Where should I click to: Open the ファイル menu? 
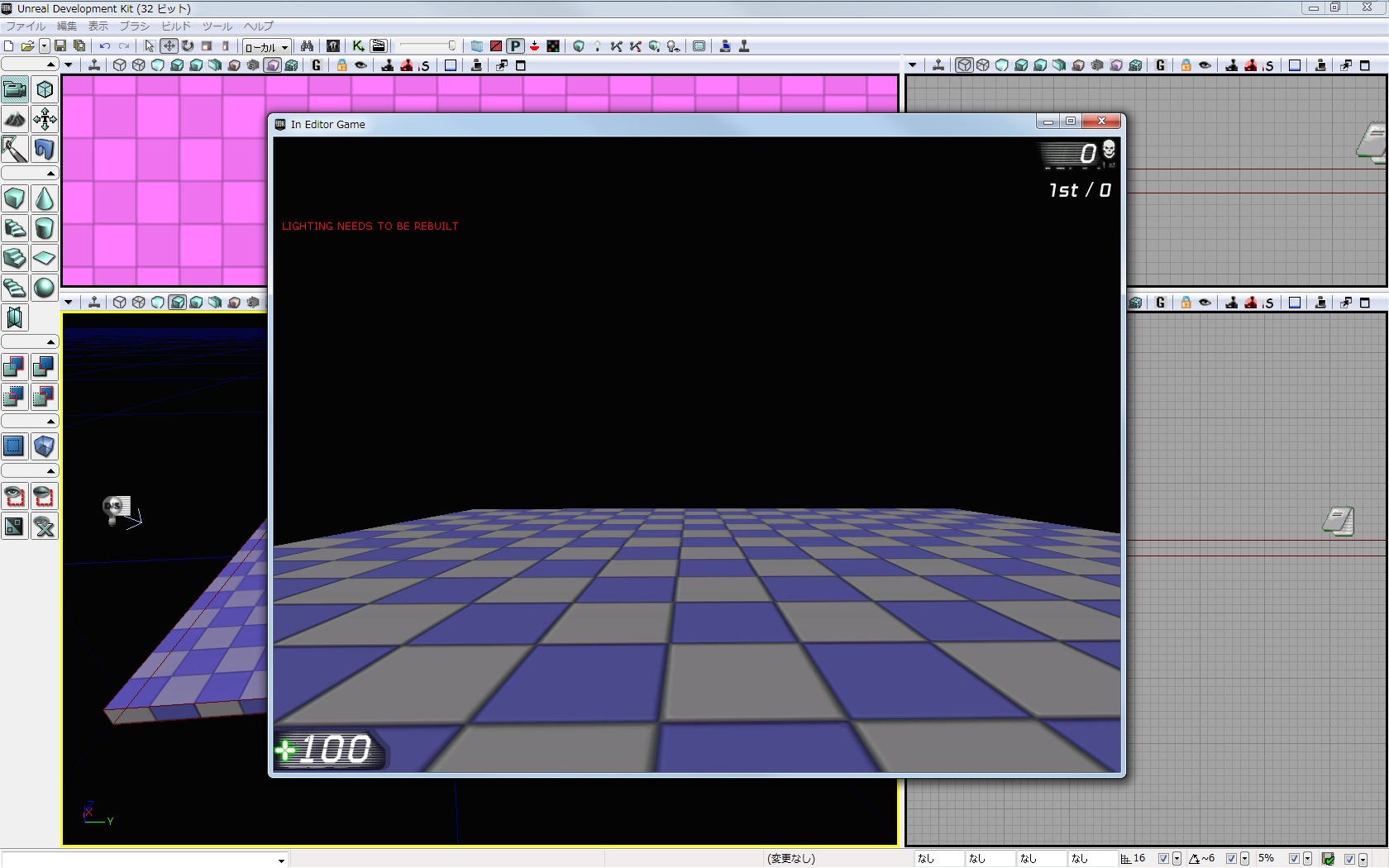pos(26,26)
